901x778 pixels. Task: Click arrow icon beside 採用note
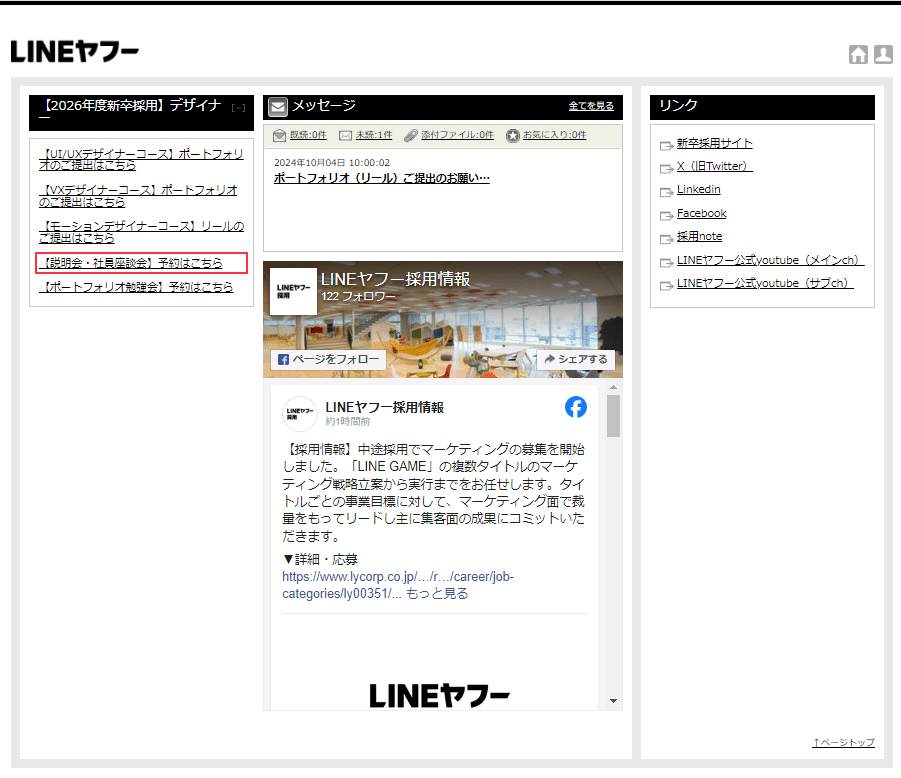(x=666, y=238)
